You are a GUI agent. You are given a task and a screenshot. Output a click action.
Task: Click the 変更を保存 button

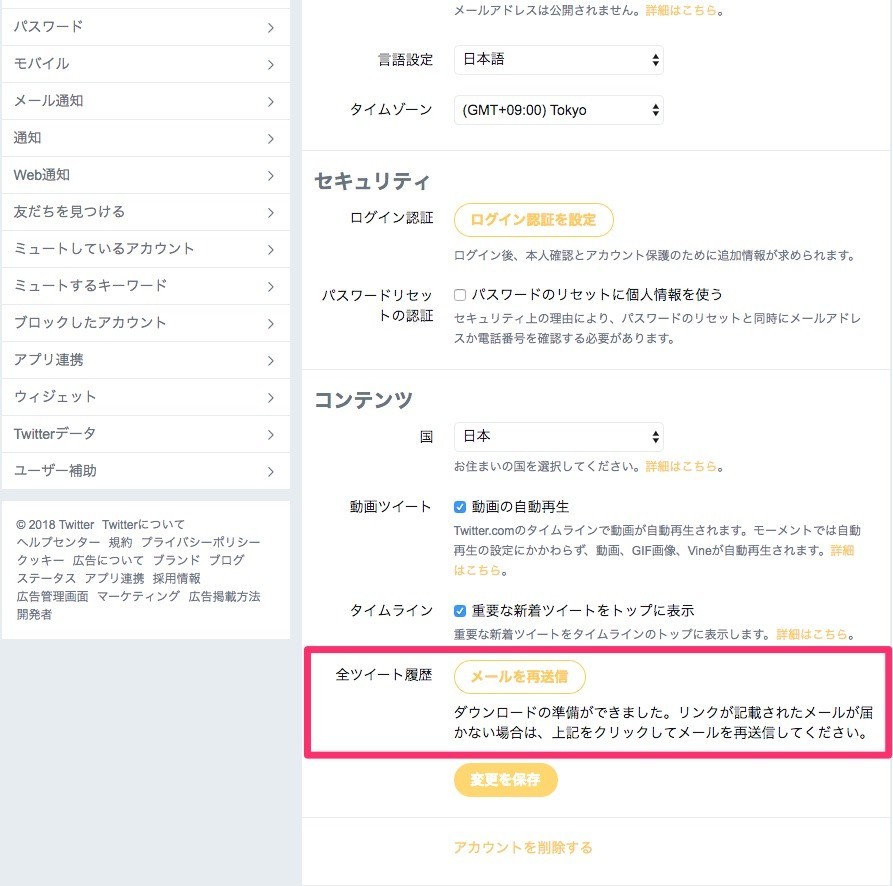(x=505, y=780)
